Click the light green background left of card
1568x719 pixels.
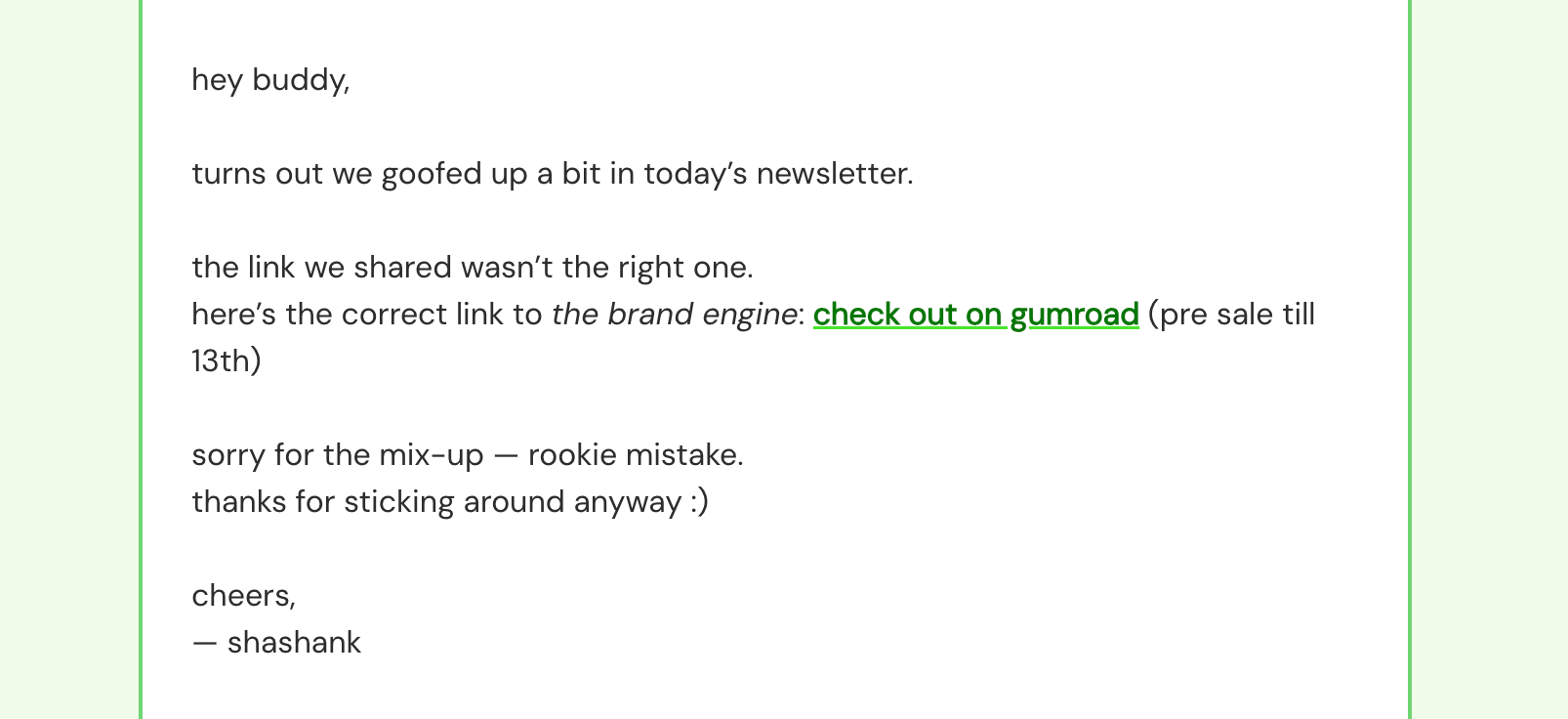tap(68, 359)
